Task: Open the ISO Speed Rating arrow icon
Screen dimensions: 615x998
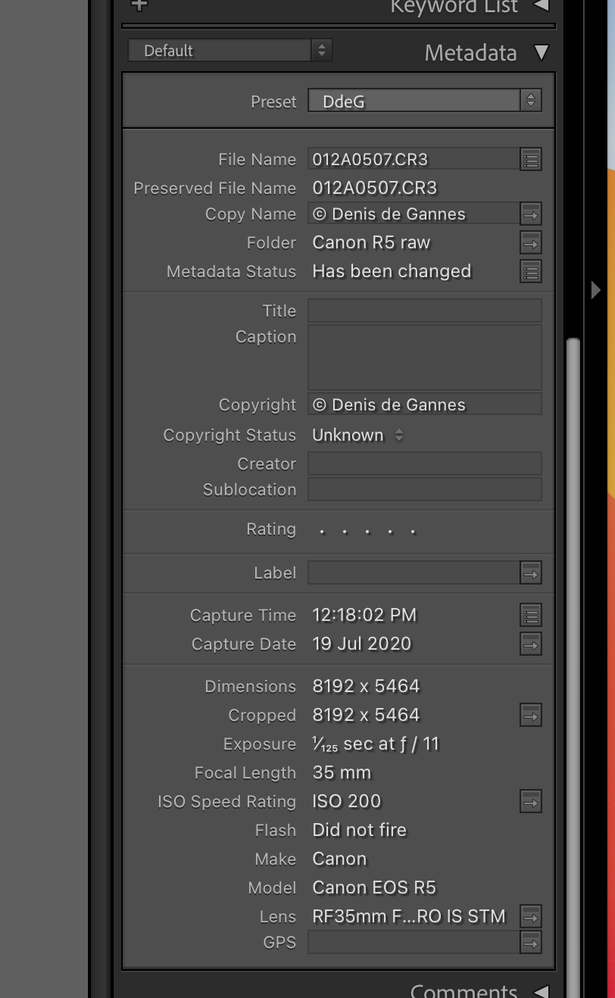Action: pos(531,801)
